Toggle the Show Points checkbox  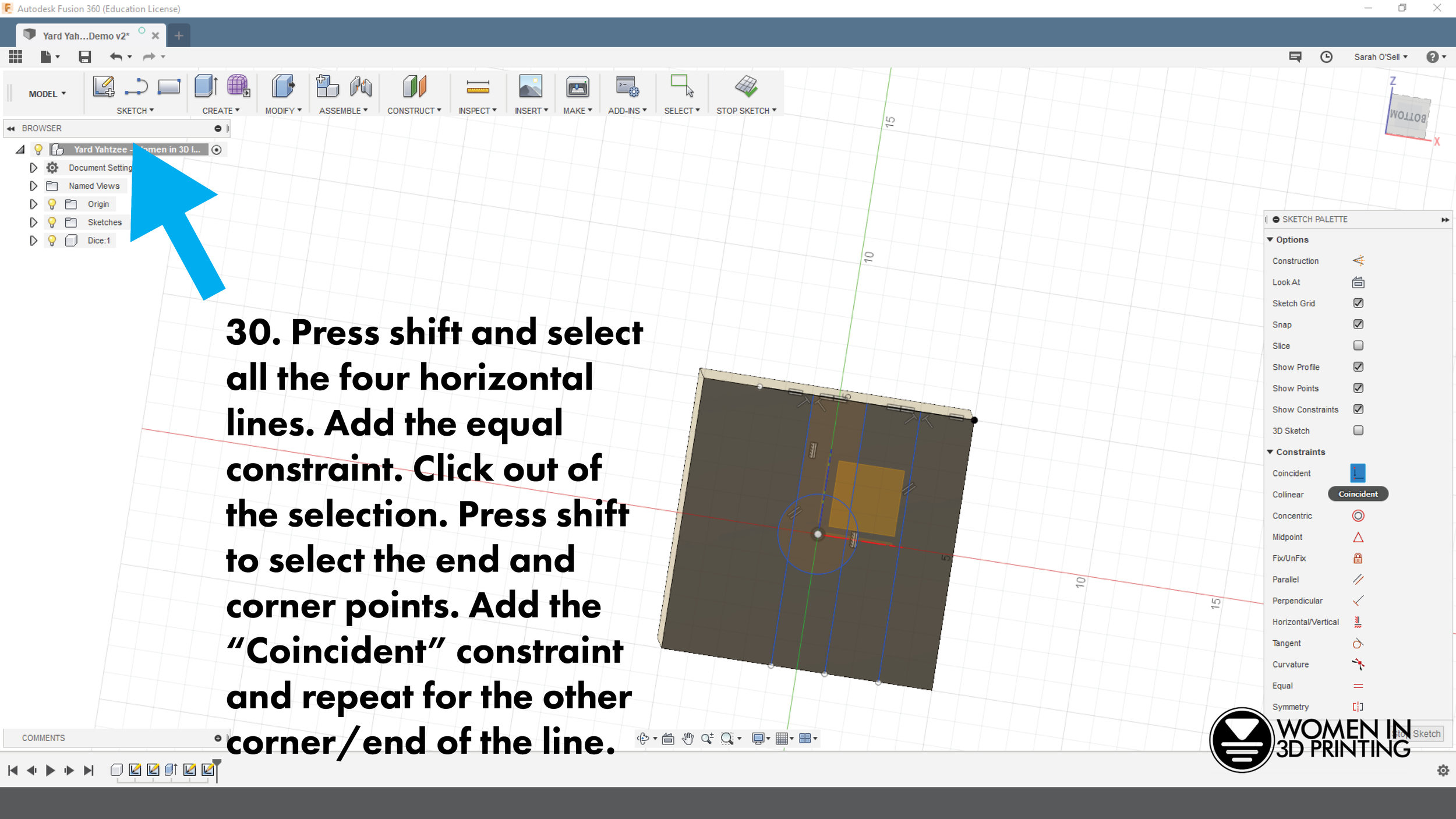(x=1358, y=388)
